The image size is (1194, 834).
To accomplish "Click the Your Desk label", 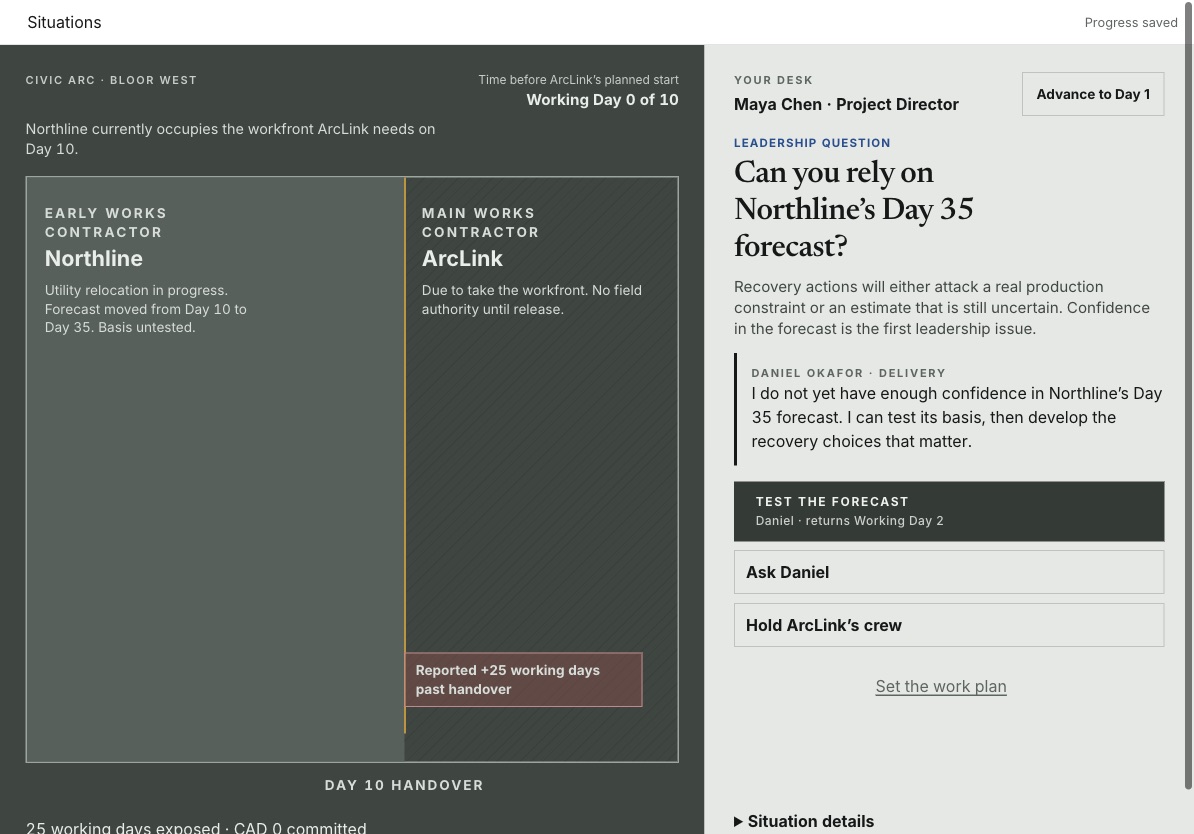I will coord(773,80).
